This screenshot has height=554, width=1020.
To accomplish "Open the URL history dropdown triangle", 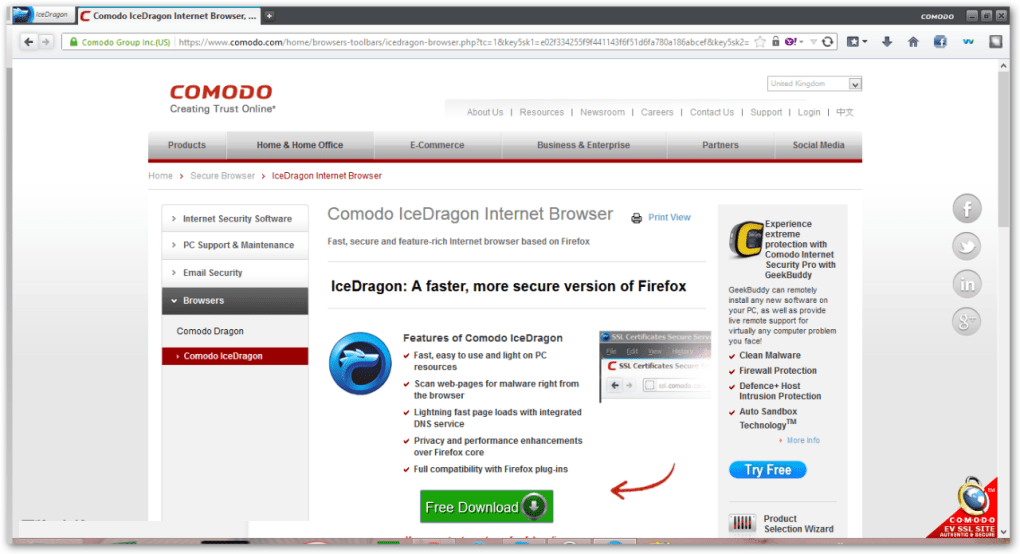I will point(812,42).
